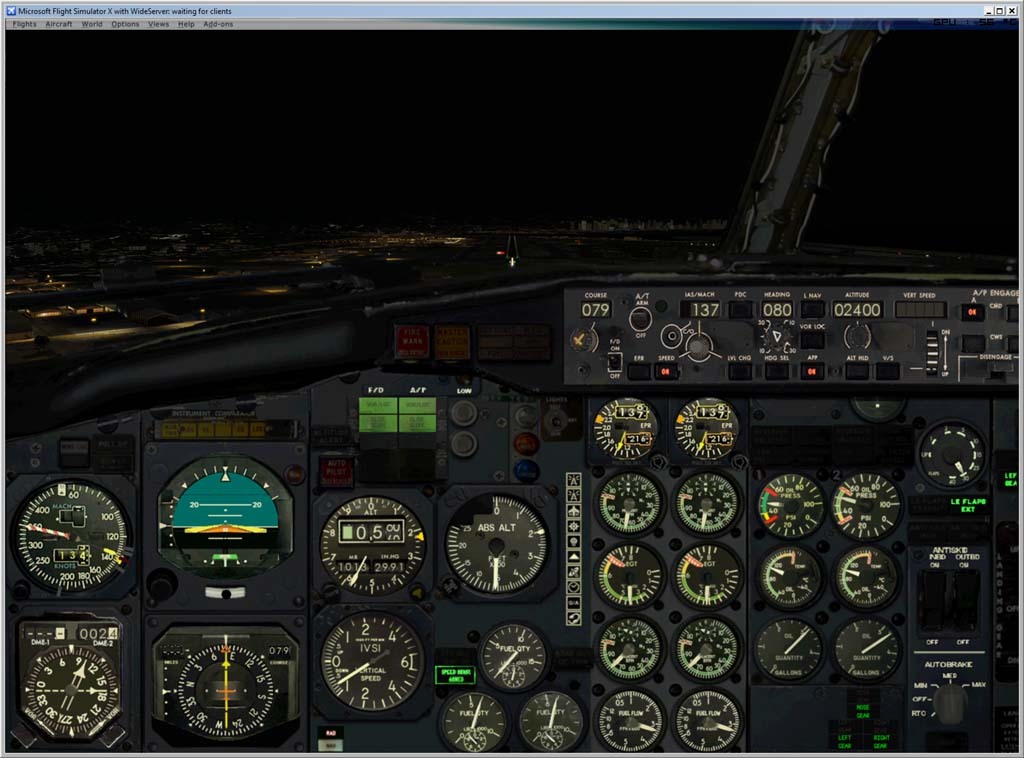Click the green LE FLAPS EXT light

tap(967, 505)
